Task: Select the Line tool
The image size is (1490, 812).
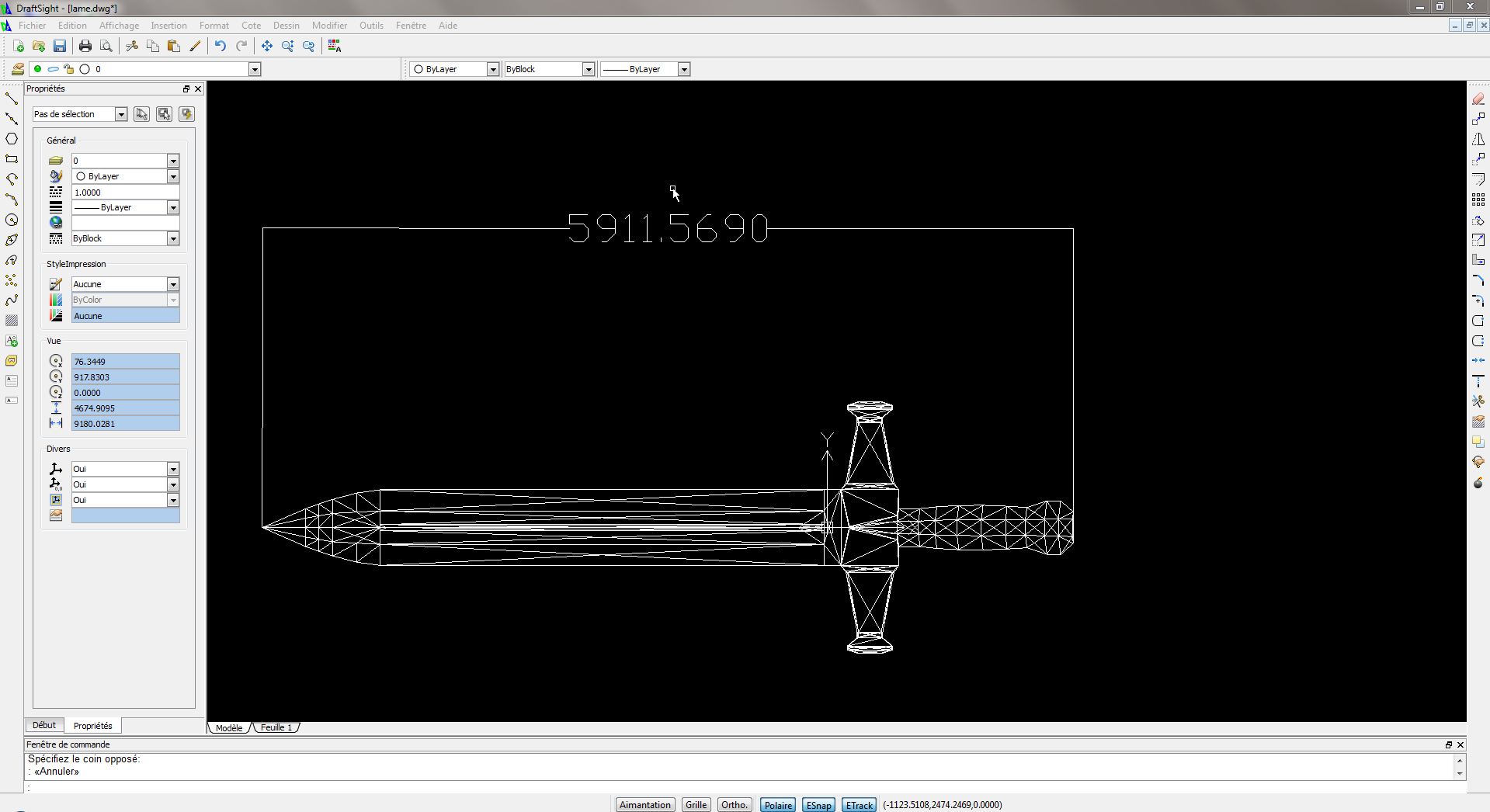Action: [12, 99]
